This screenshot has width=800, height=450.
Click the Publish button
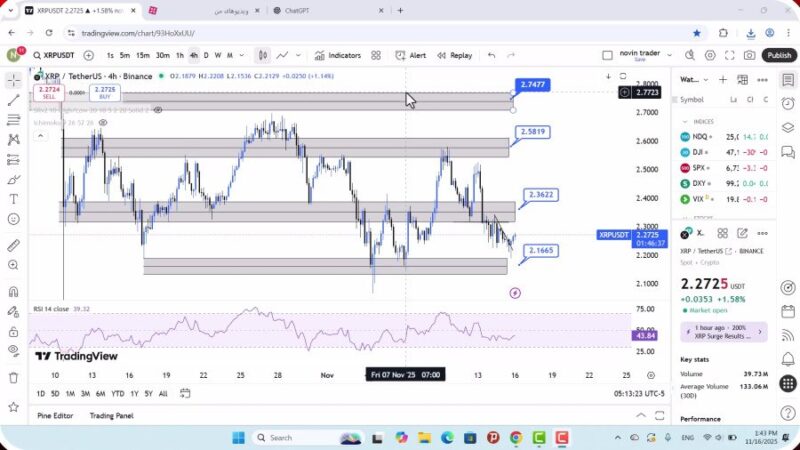(778, 56)
